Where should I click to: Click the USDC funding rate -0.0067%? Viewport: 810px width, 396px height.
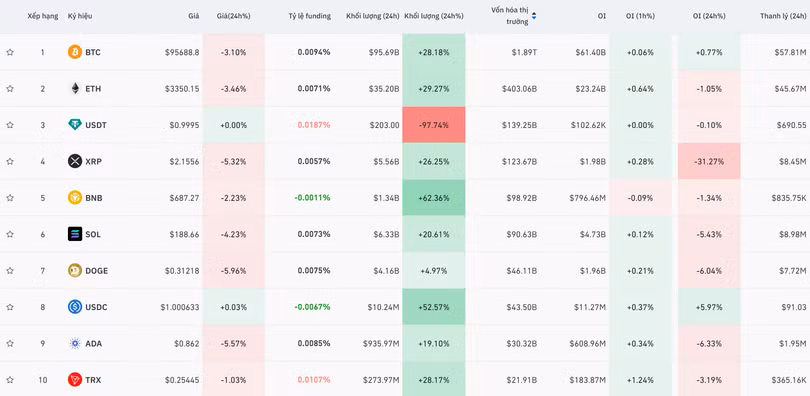pyautogui.click(x=313, y=307)
